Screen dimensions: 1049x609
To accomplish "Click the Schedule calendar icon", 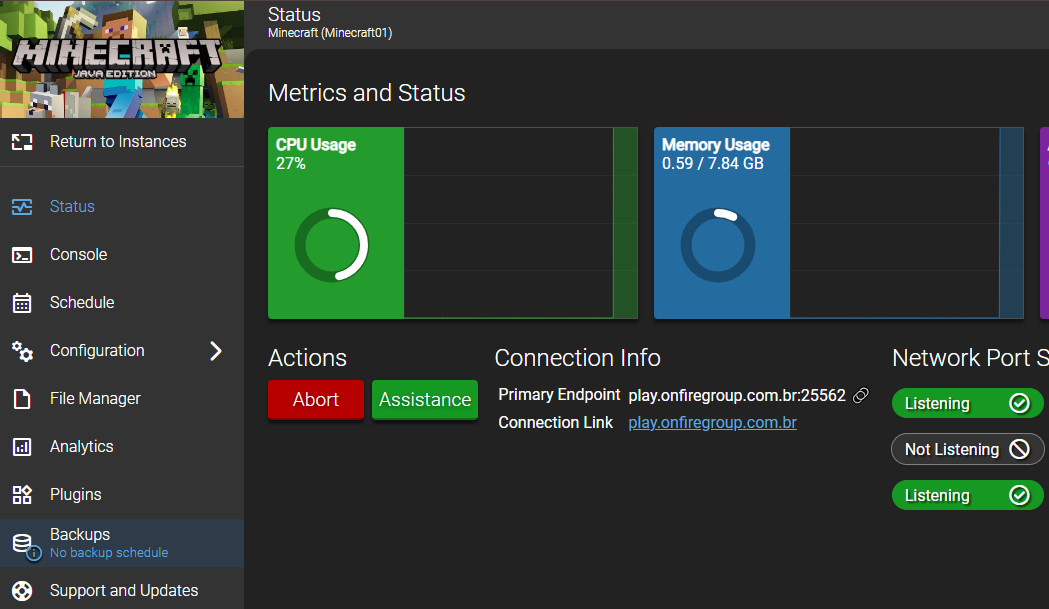I will (22, 303).
